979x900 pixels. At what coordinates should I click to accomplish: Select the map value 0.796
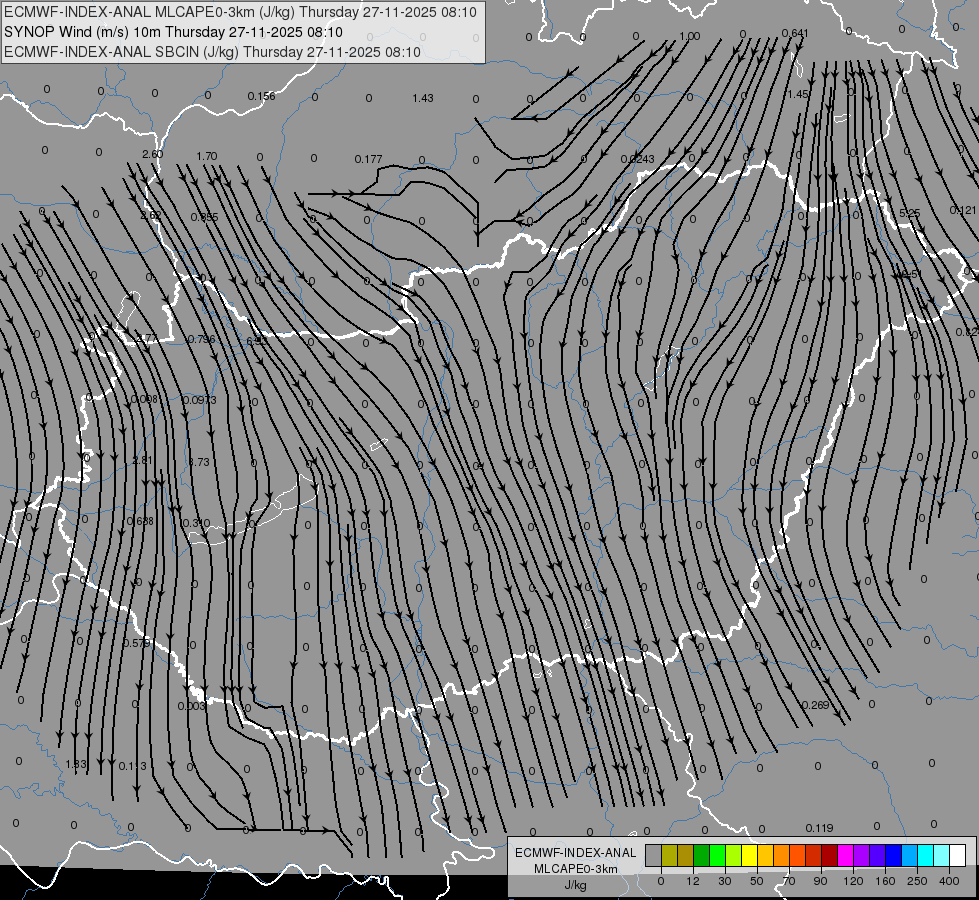click(x=201, y=339)
